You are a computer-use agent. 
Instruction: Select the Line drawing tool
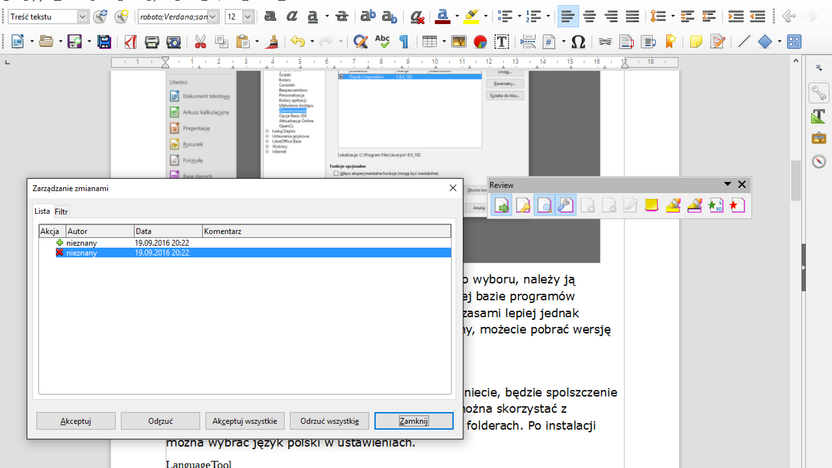(744, 41)
